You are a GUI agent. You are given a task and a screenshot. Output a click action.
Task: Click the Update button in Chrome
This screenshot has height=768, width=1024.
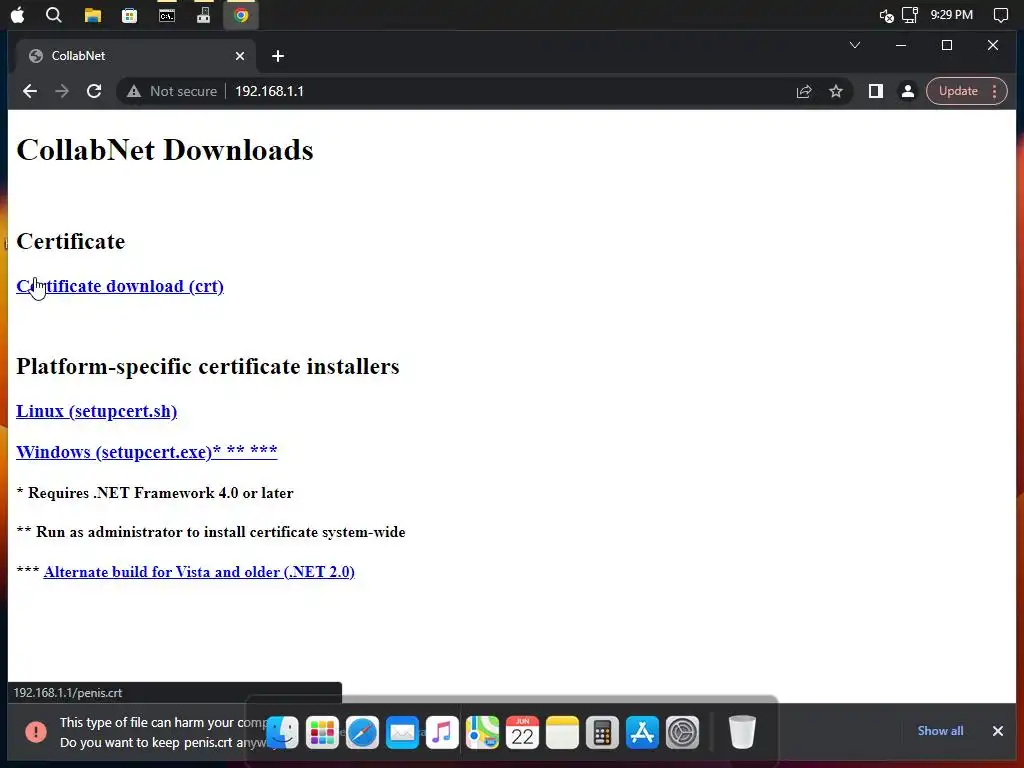[958, 91]
